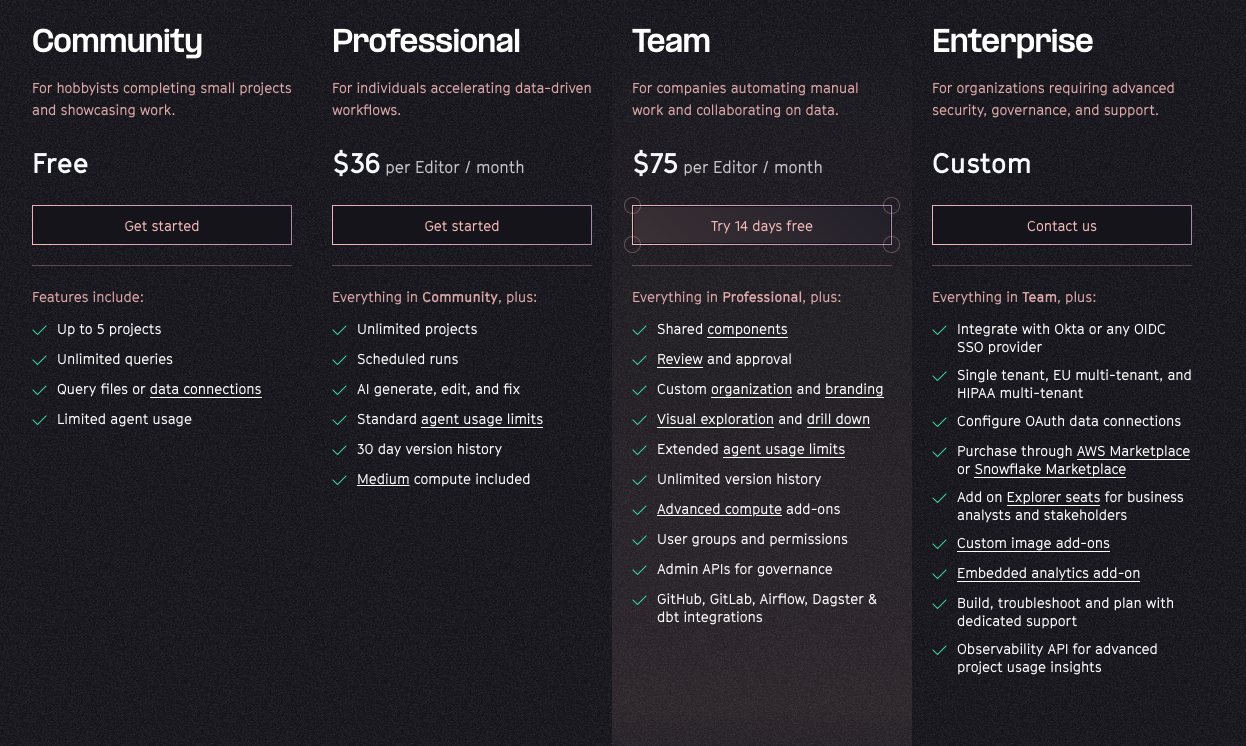Image resolution: width=1246 pixels, height=746 pixels.
Task: Click Get started for the Professional plan
Action: (461, 225)
